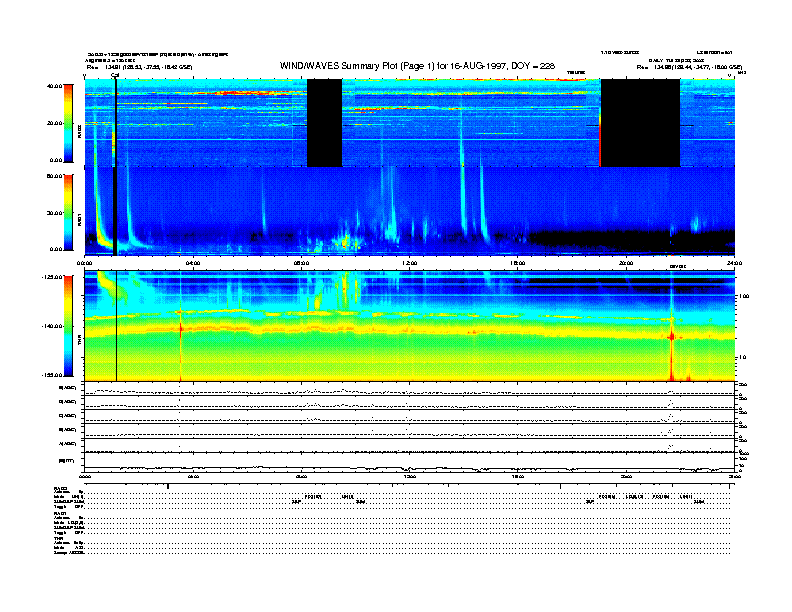Click the 20.00 tick on RAD2 color bar
Image resolution: width=792 pixels, height=612 pixels.
[x=54, y=123]
